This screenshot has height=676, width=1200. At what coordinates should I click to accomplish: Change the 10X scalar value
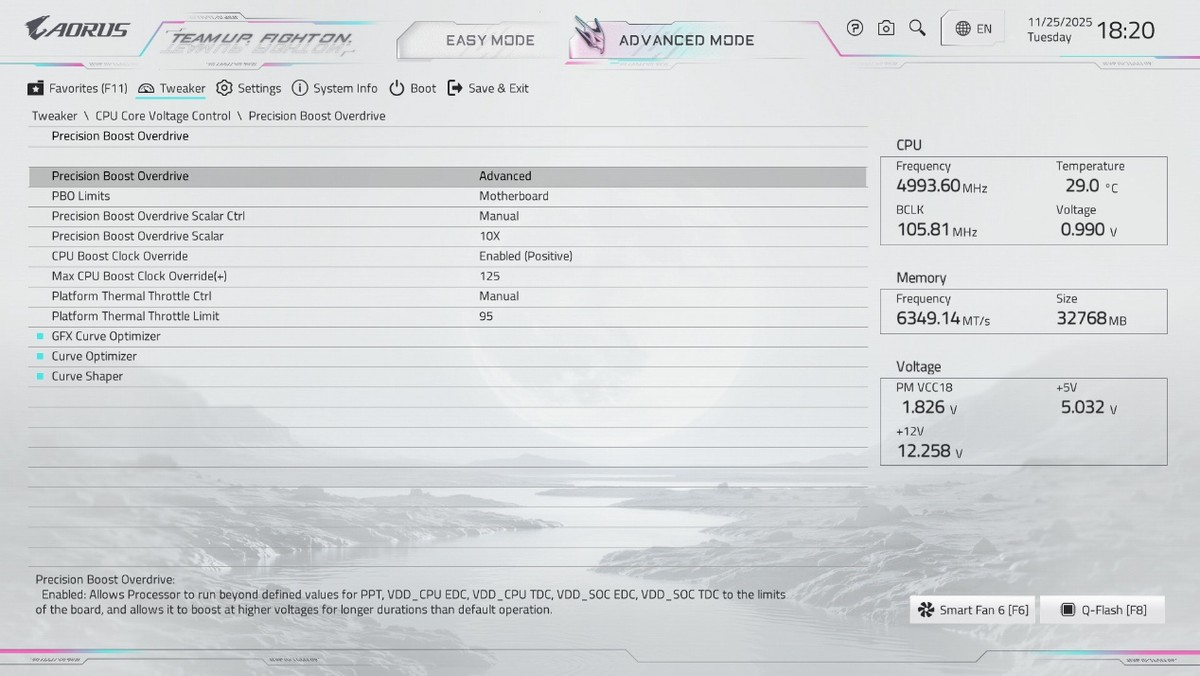(489, 236)
